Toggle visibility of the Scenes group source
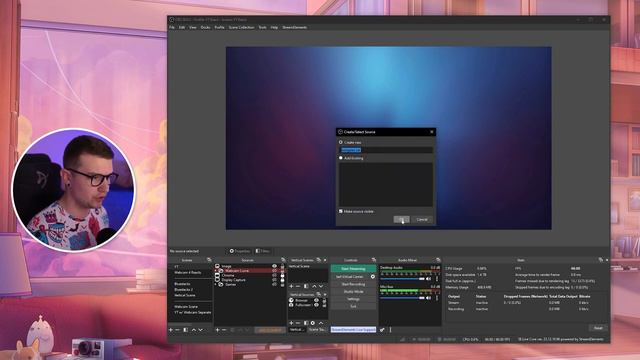 click(x=274, y=284)
